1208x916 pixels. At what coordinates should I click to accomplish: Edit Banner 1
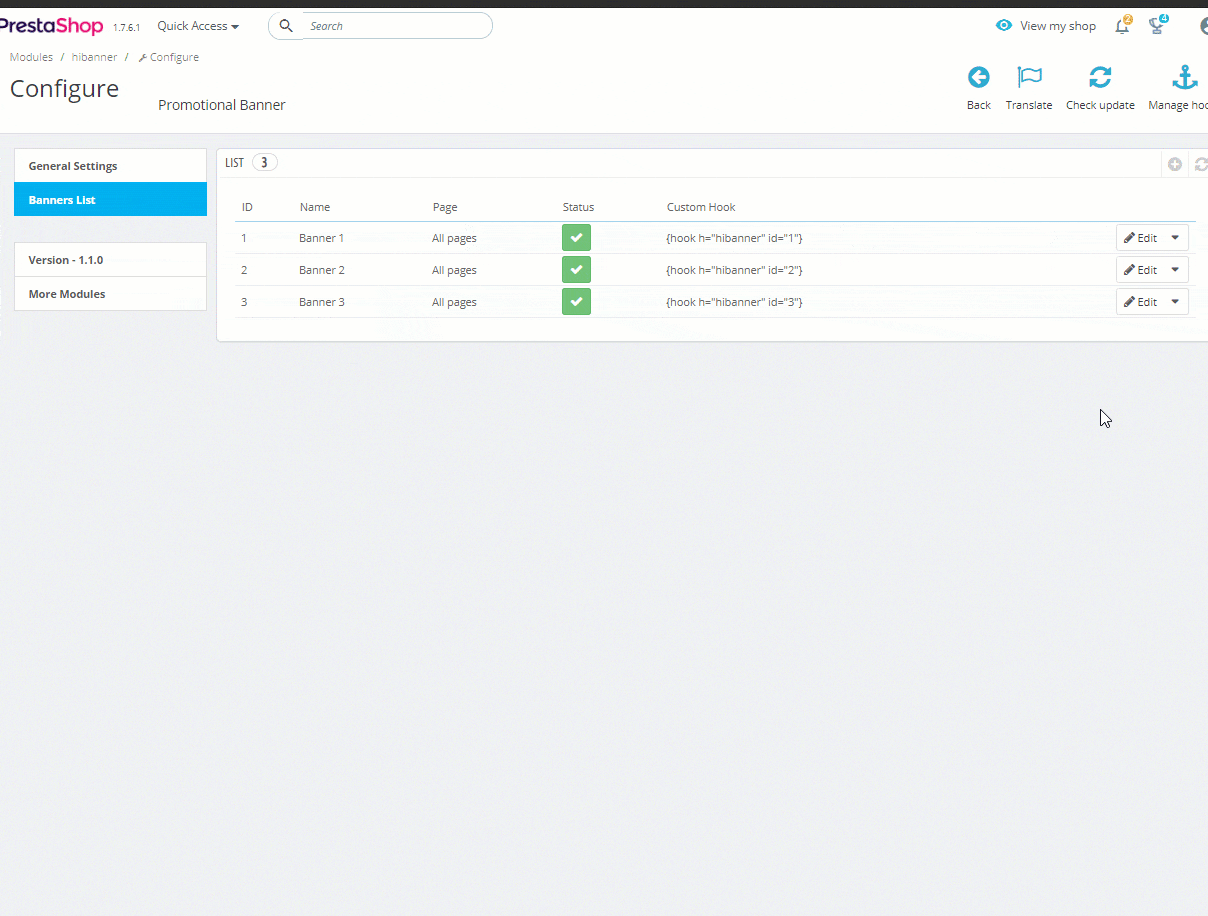point(1140,238)
